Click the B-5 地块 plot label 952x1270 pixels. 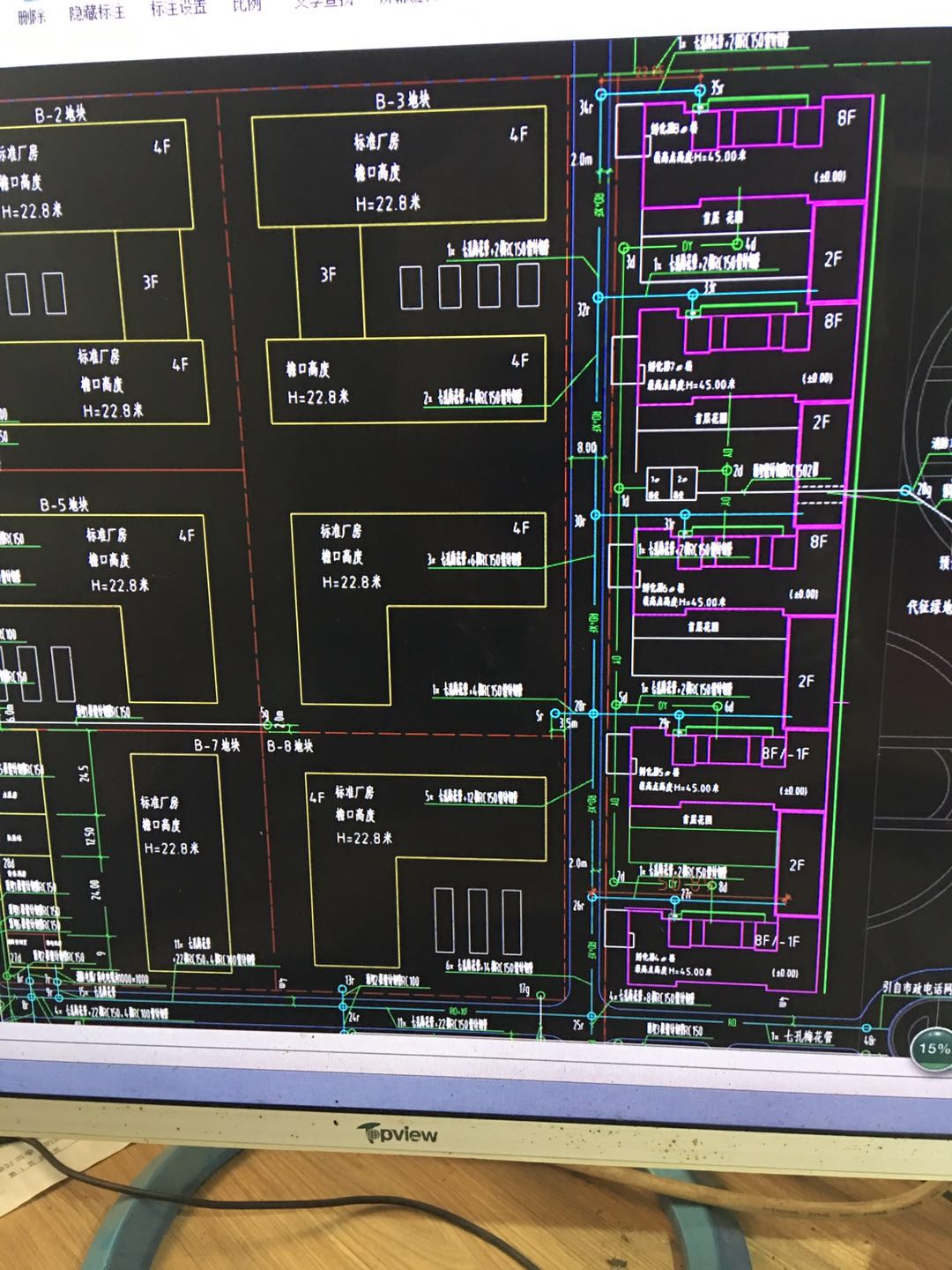64,504
